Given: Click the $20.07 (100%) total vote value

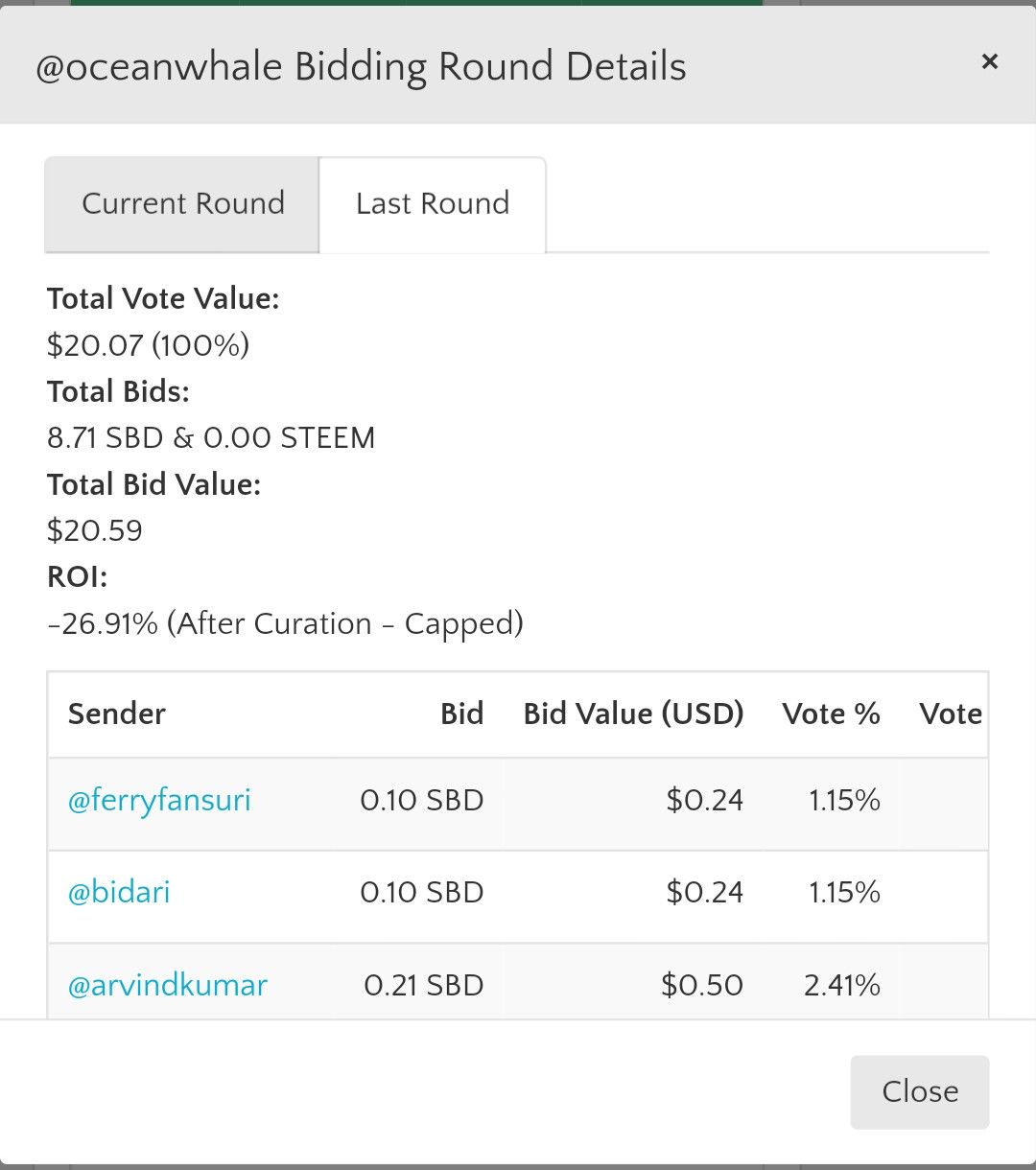Looking at the screenshot, I should [148, 345].
